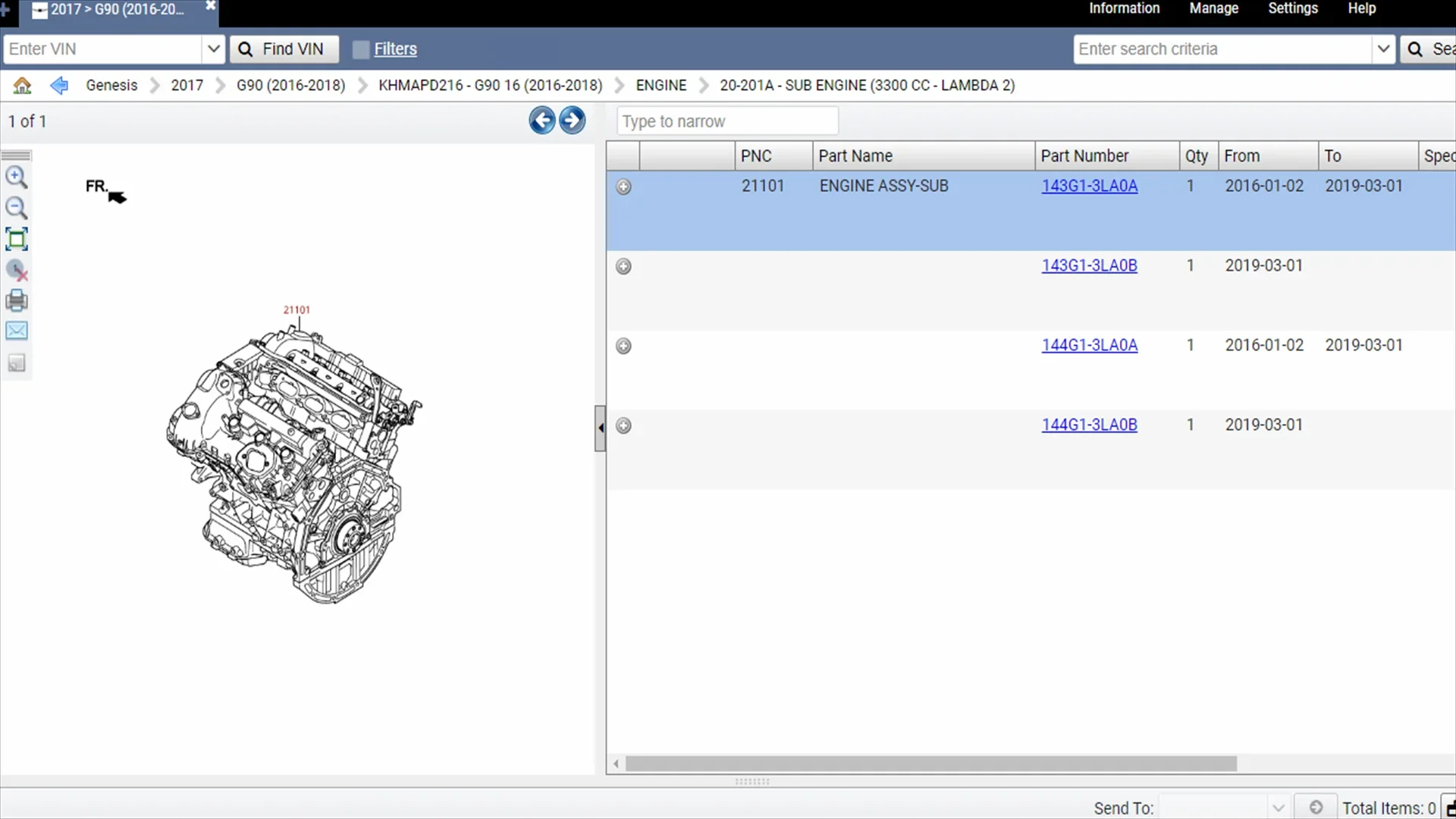This screenshot has height=819, width=1456.
Task: Open the Help menu
Action: click(x=1362, y=8)
